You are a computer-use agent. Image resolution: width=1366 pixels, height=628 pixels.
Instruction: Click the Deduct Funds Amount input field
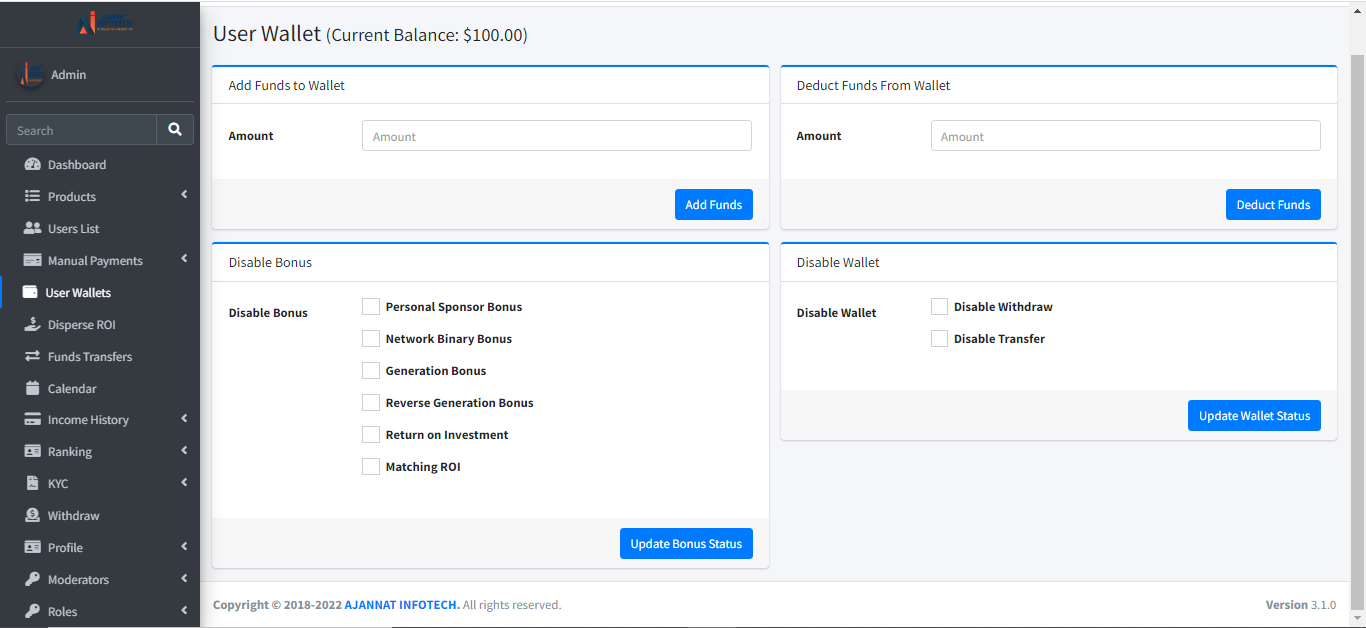coord(1125,136)
